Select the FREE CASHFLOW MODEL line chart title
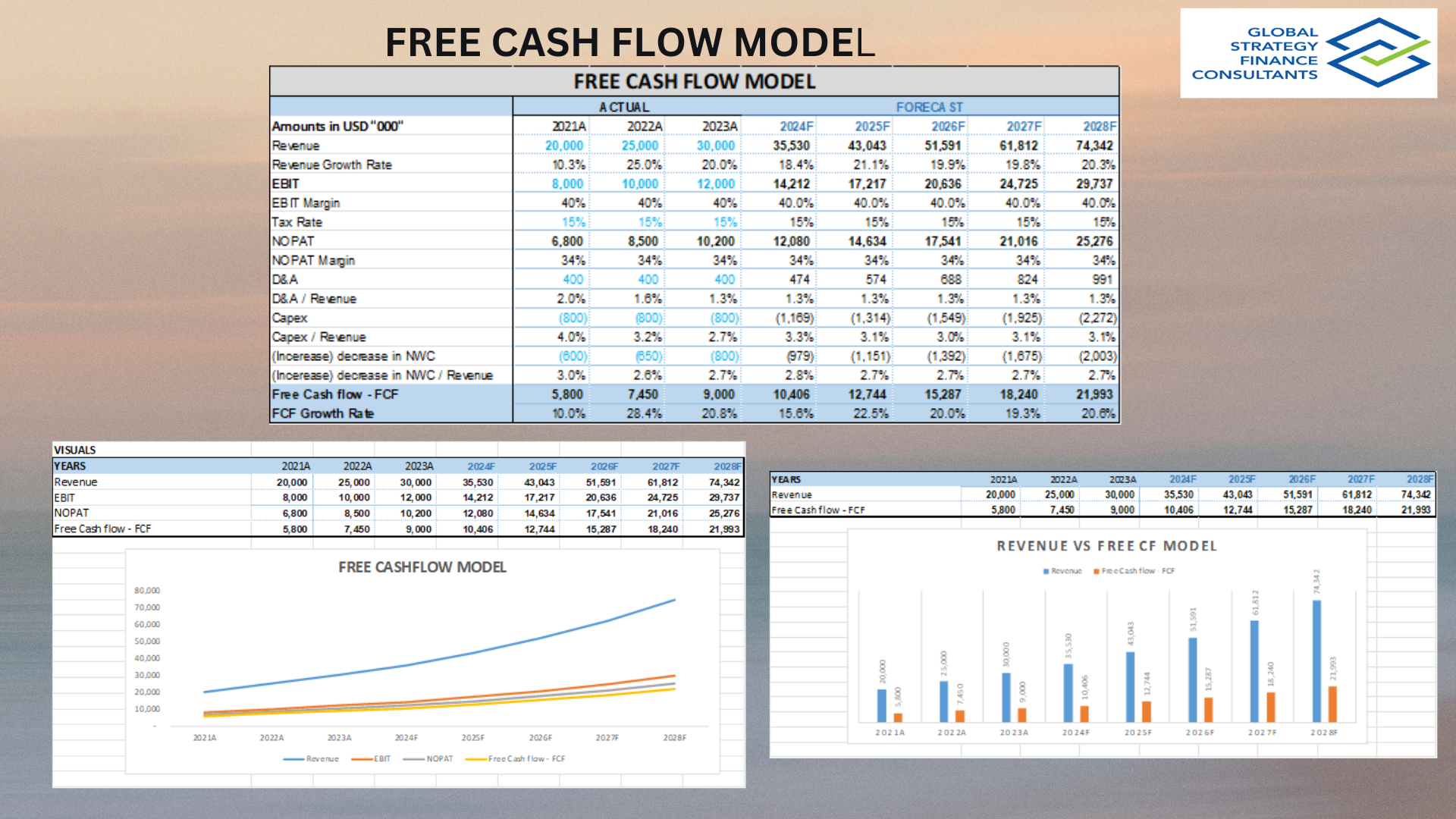The height and width of the screenshot is (819, 1456). [x=422, y=567]
